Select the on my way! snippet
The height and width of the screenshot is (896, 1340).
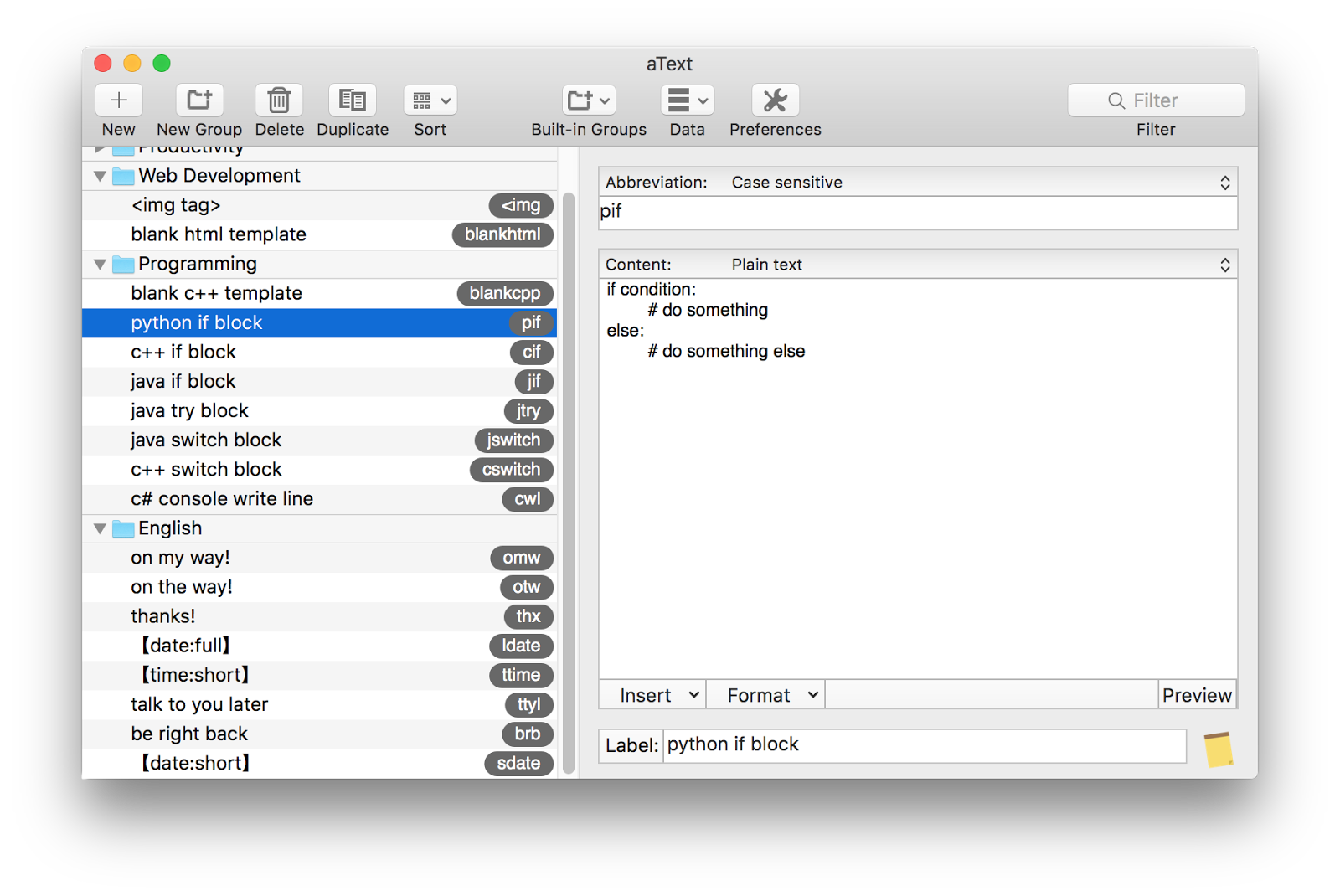pyautogui.click(x=319, y=558)
